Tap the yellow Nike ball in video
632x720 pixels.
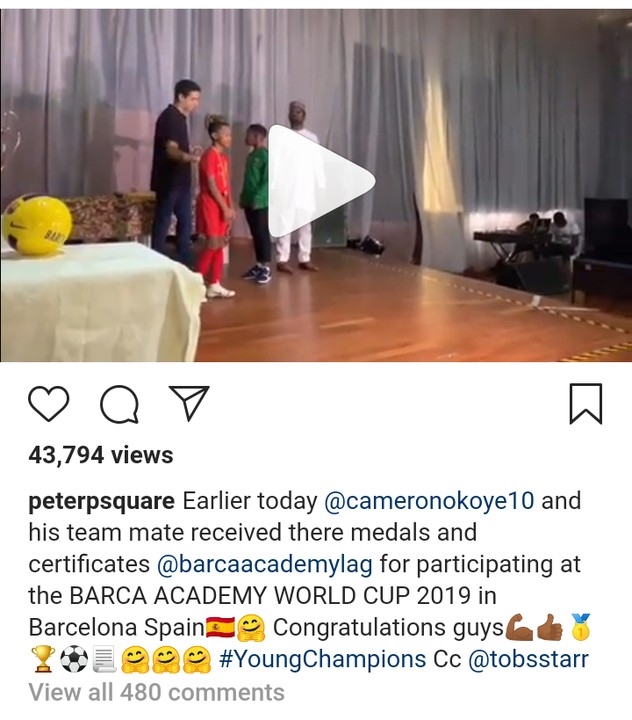[x=37, y=225]
